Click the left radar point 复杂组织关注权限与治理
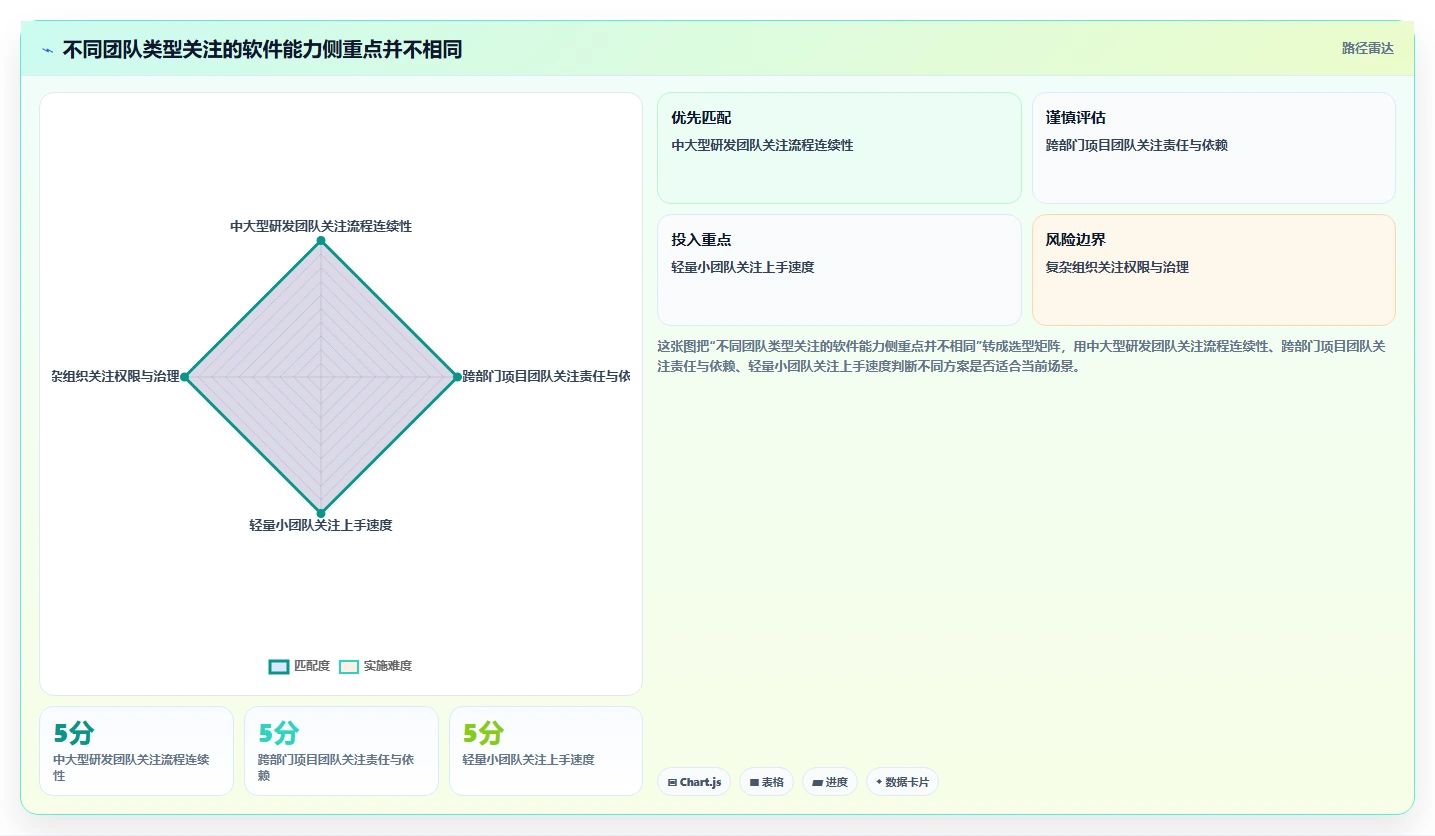Viewport: 1435px width, 836px height. click(x=185, y=377)
